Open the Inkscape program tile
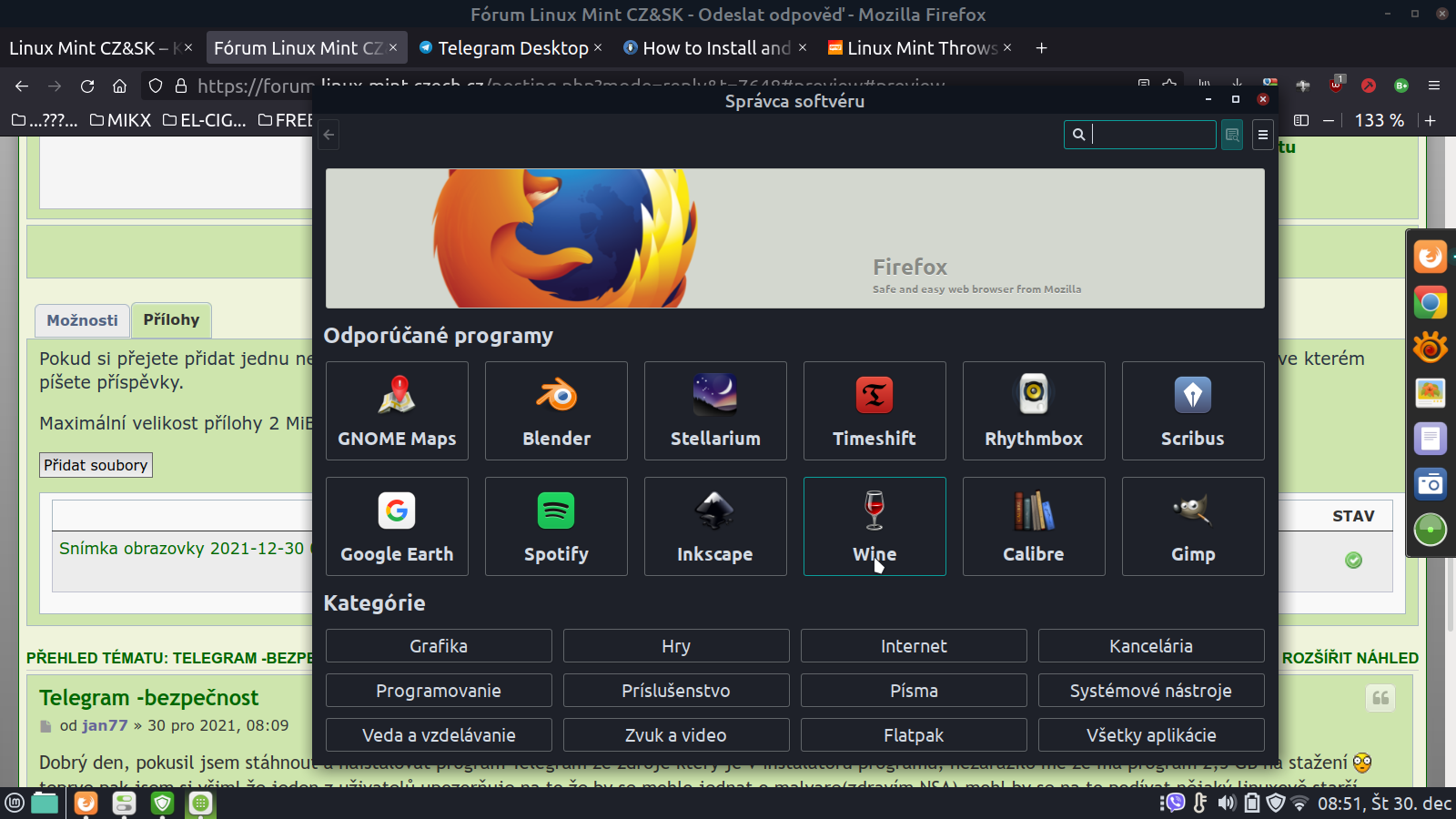Viewport: 1456px width, 819px height. (x=715, y=526)
